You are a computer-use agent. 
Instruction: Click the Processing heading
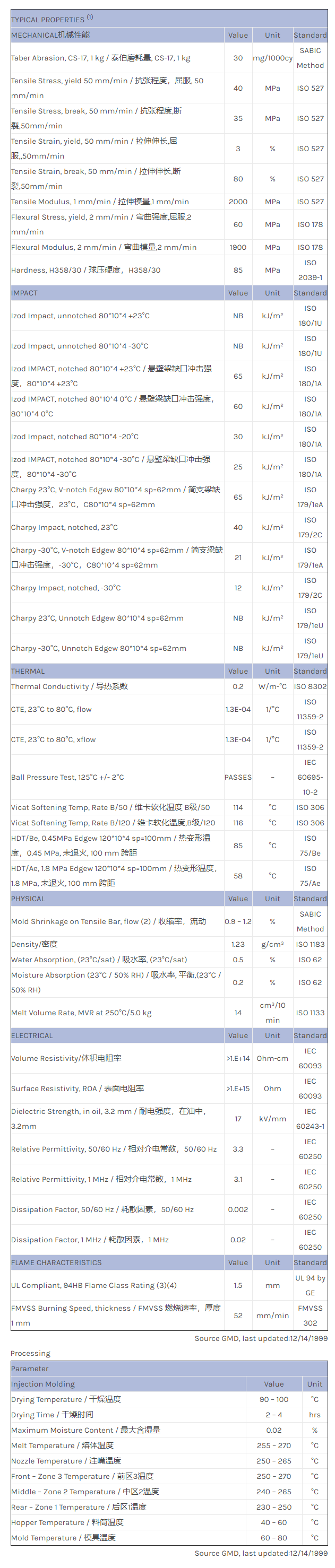[x=30, y=1353]
